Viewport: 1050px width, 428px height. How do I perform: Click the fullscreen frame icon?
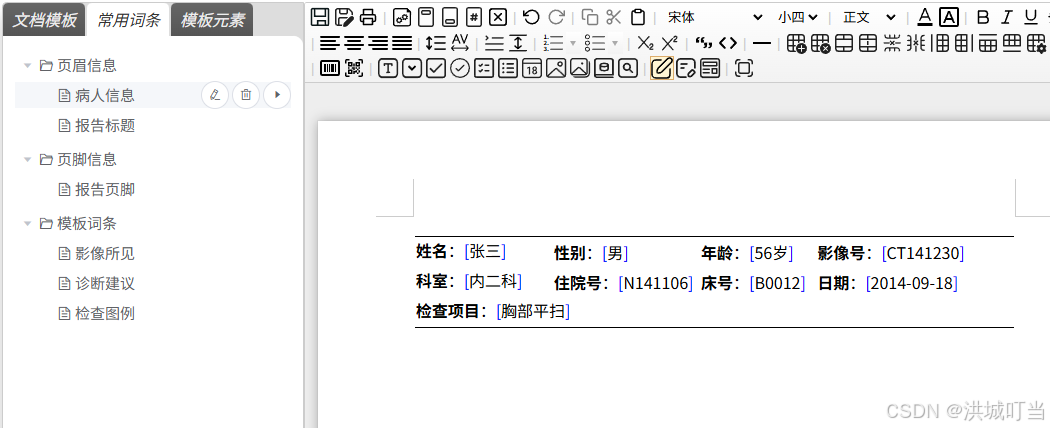[x=743, y=68]
